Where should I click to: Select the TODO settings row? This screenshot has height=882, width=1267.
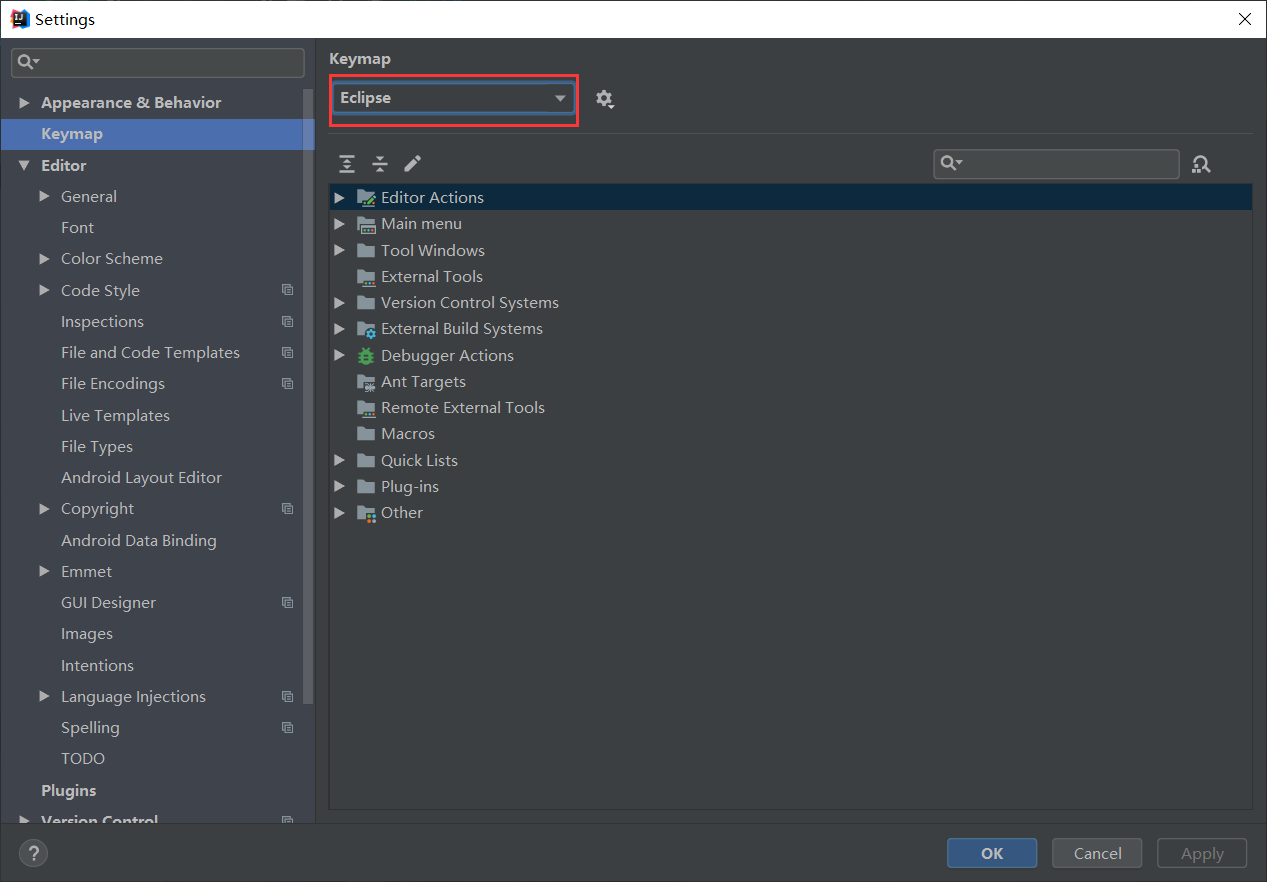click(158, 759)
